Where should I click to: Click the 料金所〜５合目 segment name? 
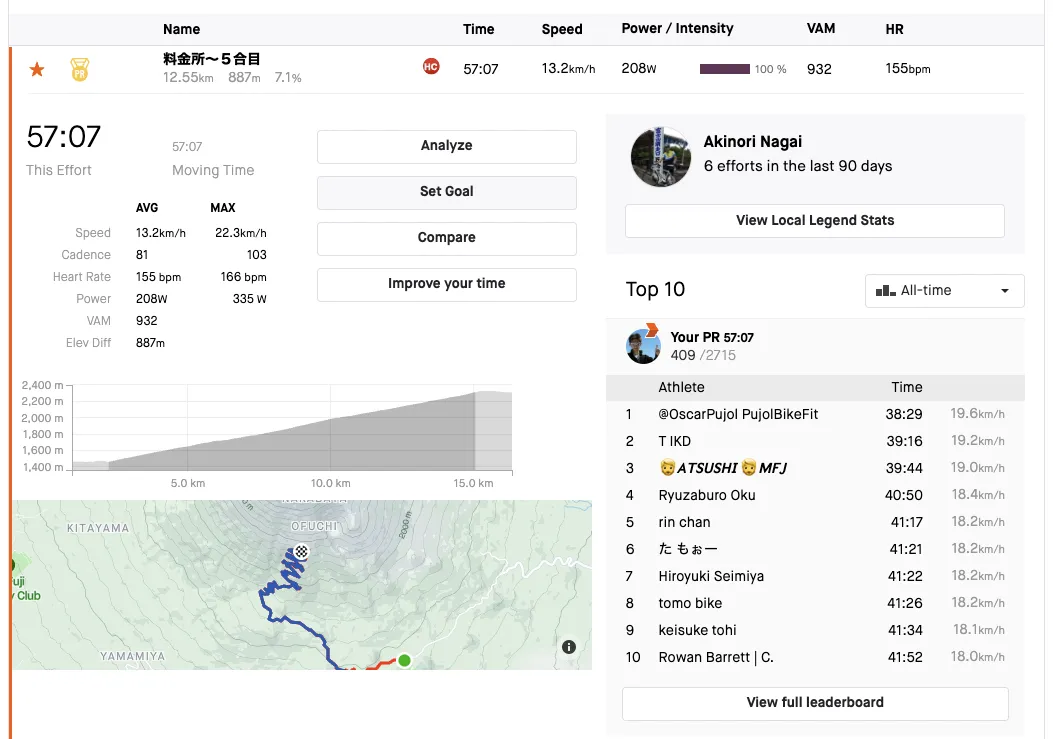point(212,59)
